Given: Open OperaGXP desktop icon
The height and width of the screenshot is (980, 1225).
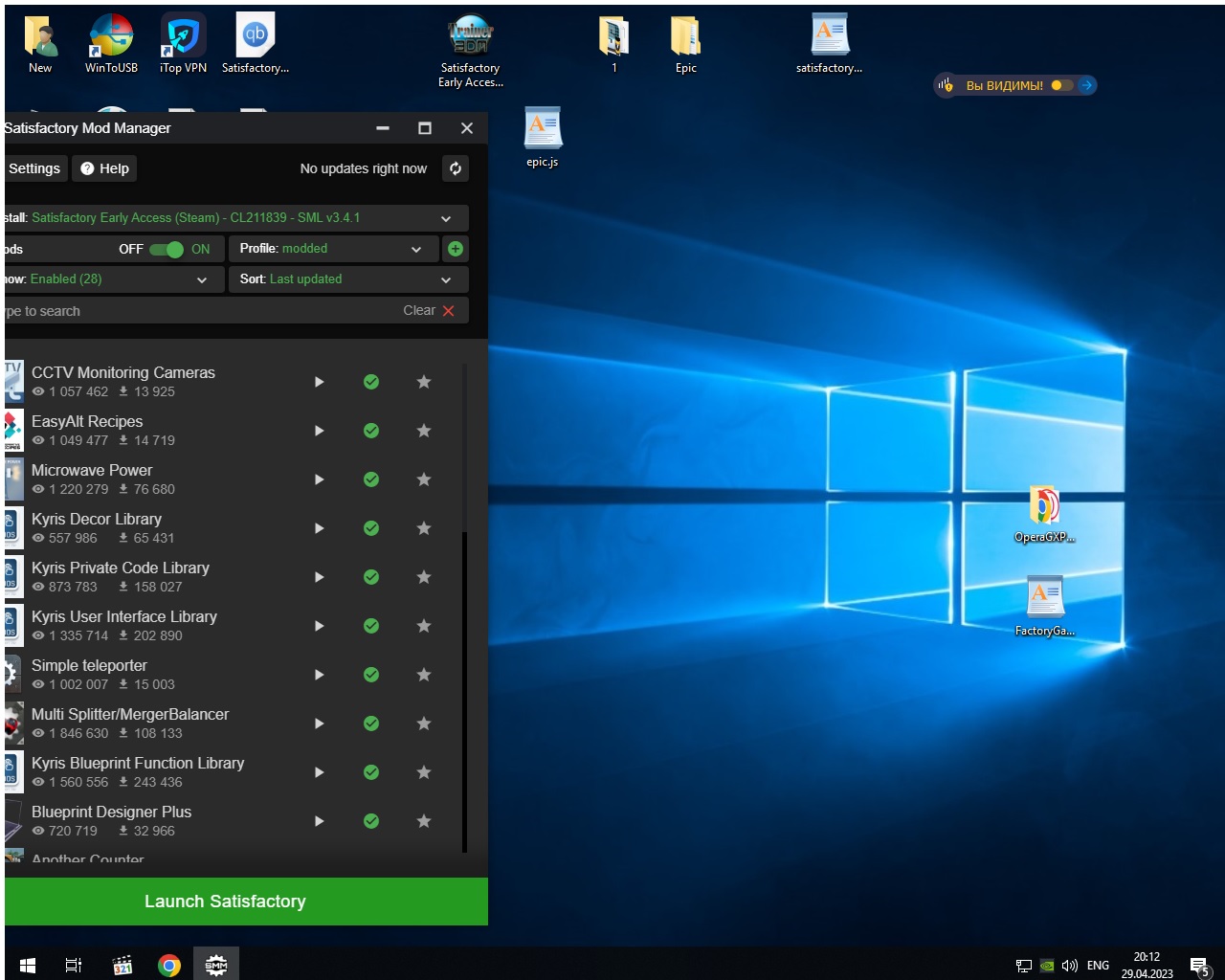Looking at the screenshot, I should (x=1044, y=514).
